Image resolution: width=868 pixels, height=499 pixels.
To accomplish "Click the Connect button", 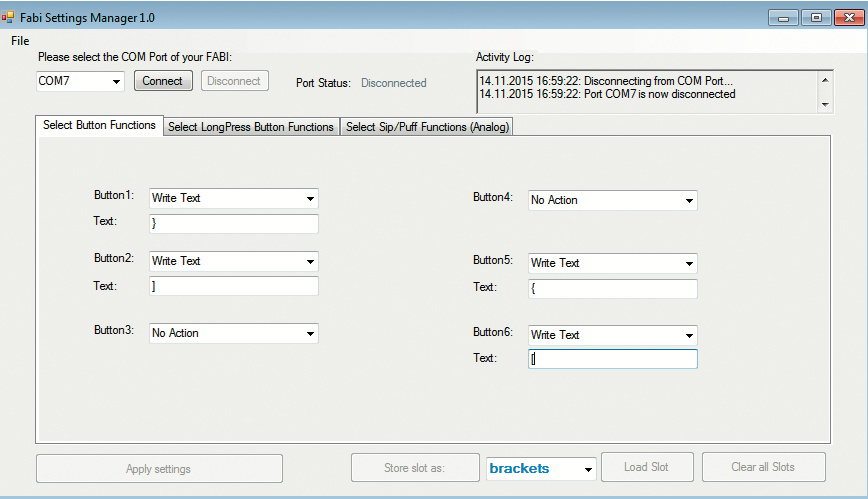I will point(163,81).
